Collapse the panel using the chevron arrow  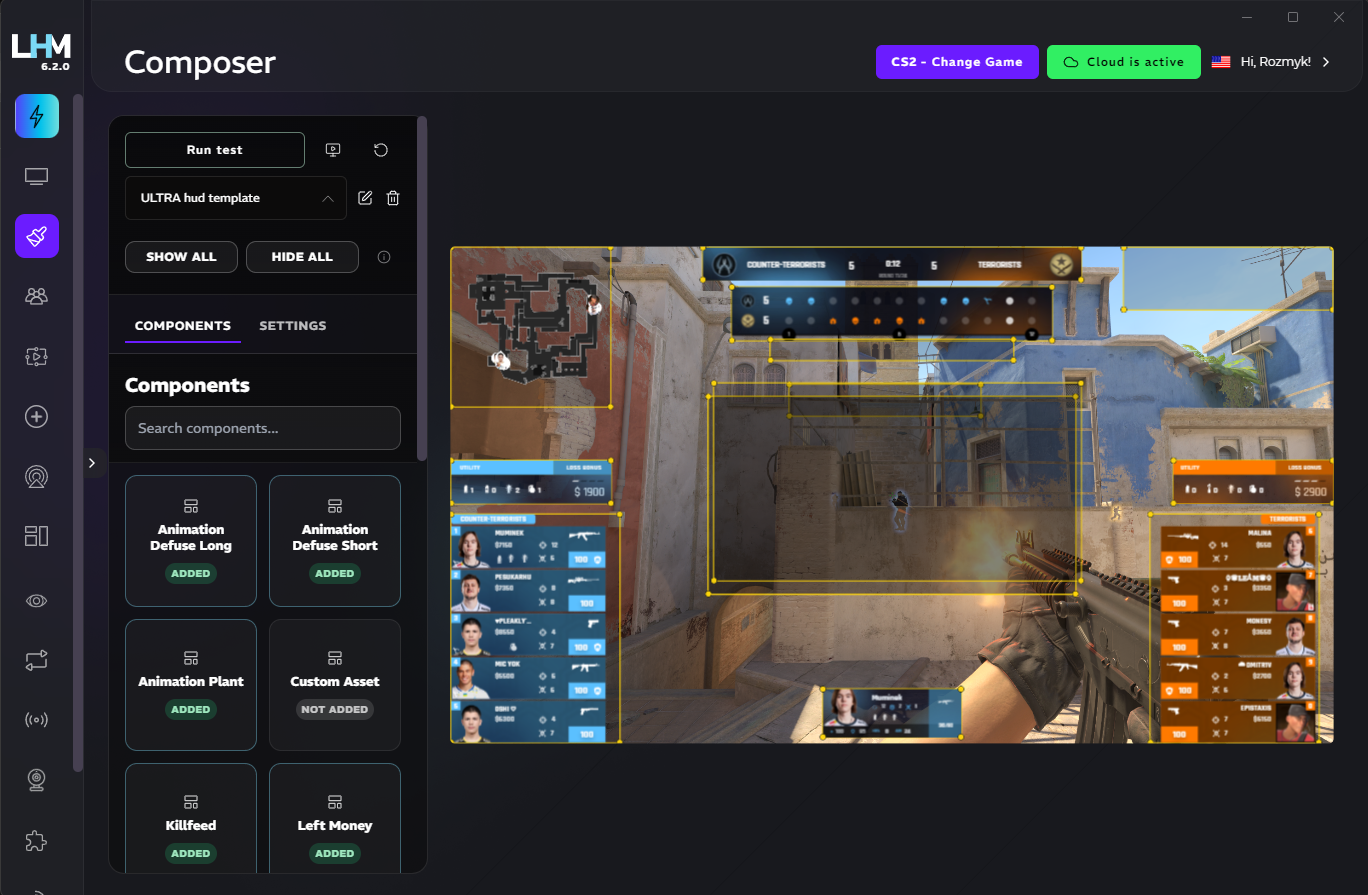[x=93, y=462]
